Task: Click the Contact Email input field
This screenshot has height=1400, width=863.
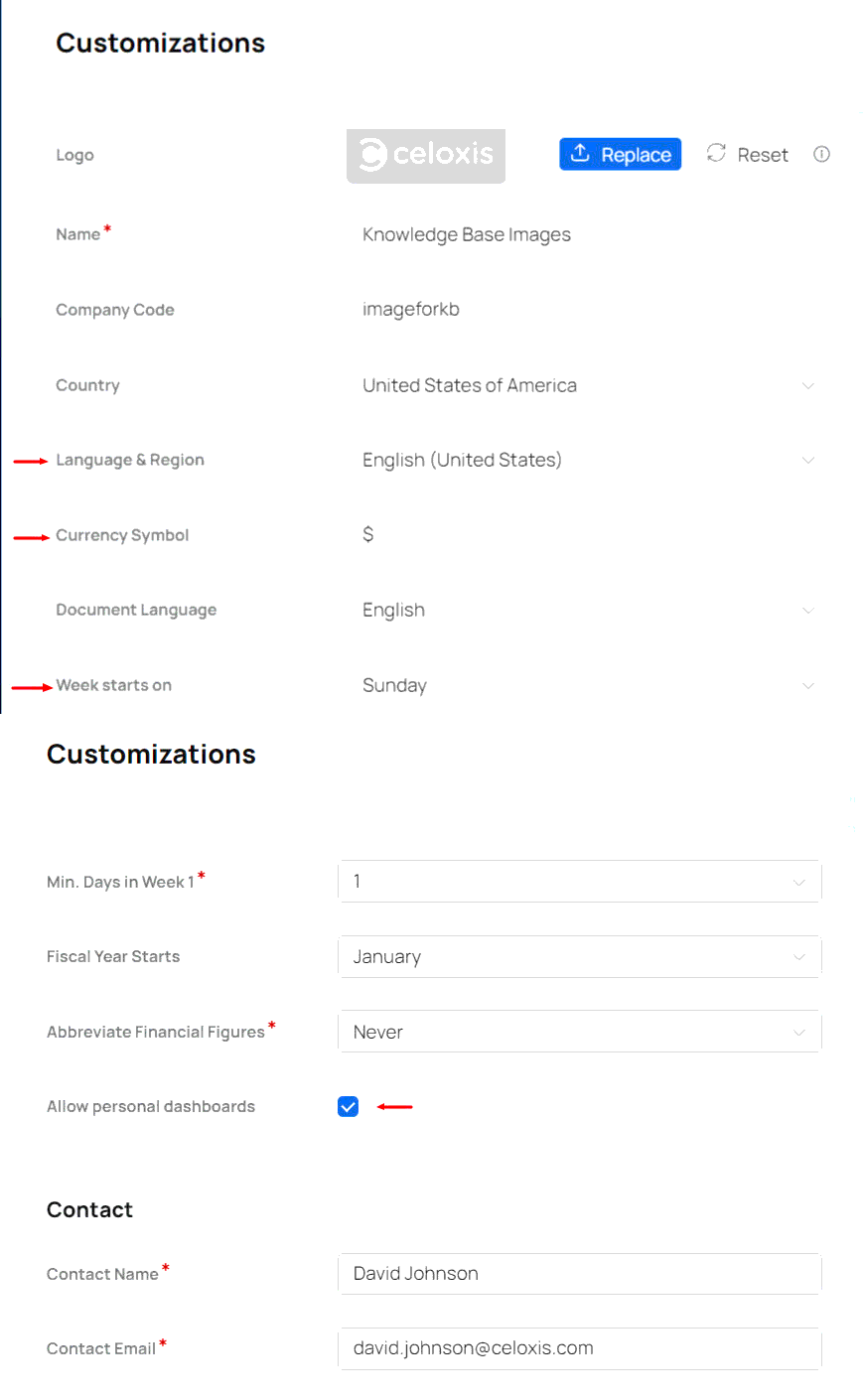Action: point(579,1348)
